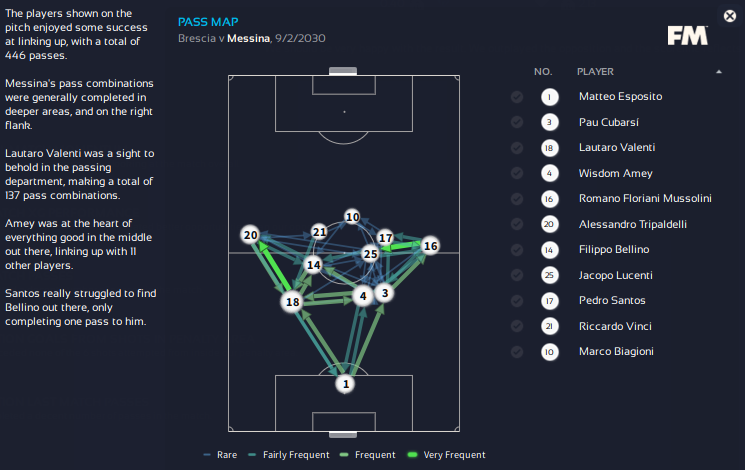
Task: Select player node 14 on the pitch
Action: (x=314, y=265)
